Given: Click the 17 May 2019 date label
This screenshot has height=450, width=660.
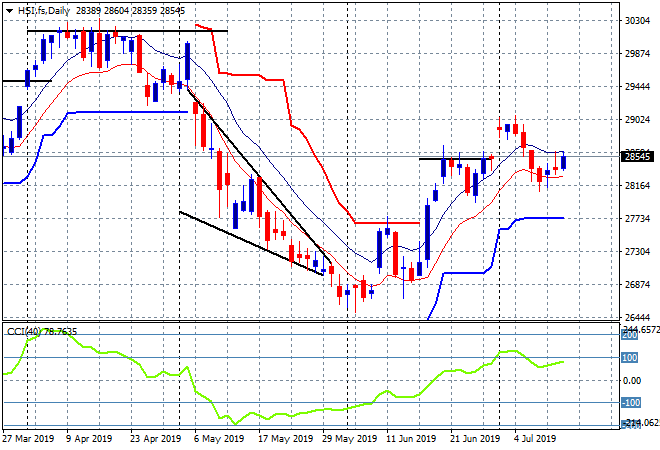Looking at the screenshot, I should (x=285, y=439).
